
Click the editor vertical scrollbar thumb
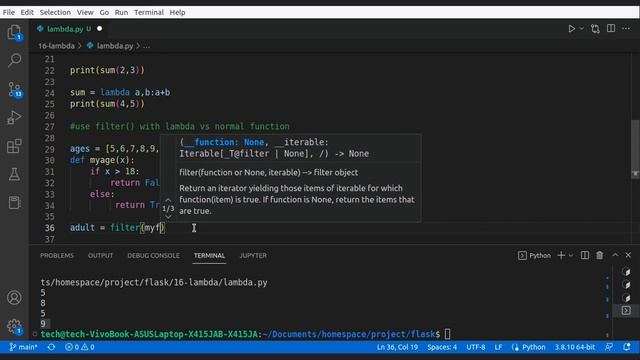pyautogui.click(x=636, y=148)
